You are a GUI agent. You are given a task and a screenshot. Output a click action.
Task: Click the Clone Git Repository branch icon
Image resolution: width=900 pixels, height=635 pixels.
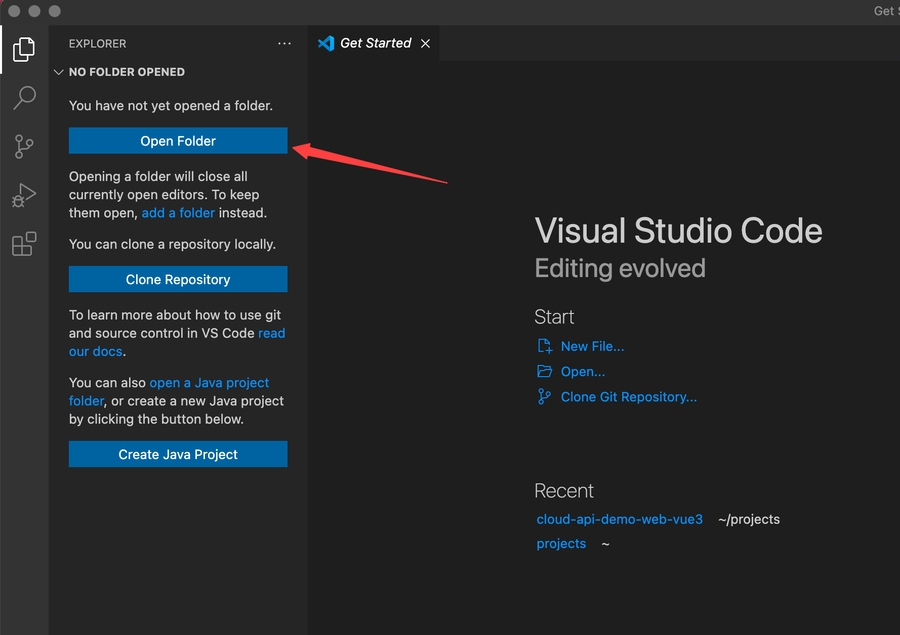point(545,397)
